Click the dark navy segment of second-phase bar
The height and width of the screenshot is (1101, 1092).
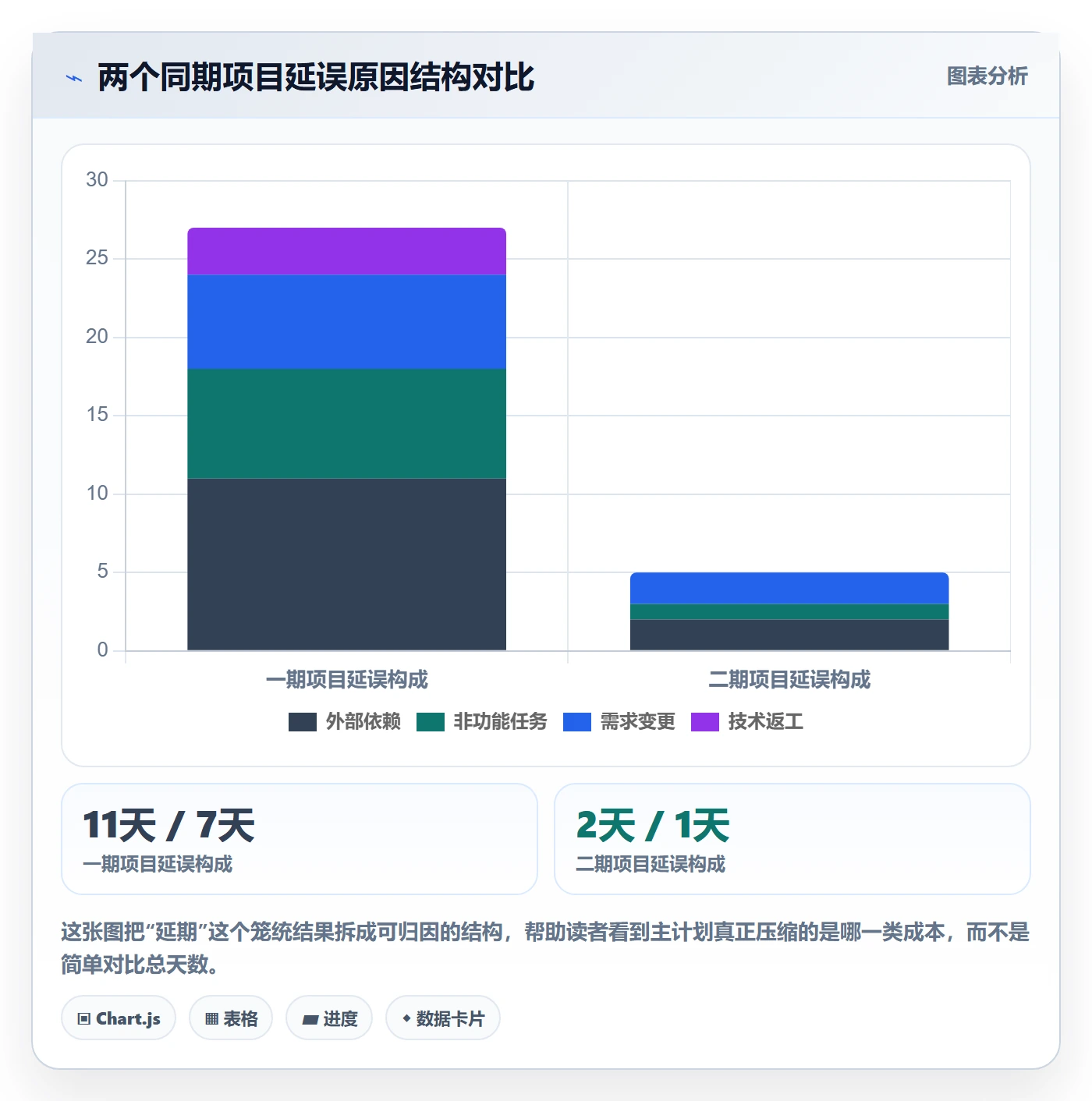[789, 635]
